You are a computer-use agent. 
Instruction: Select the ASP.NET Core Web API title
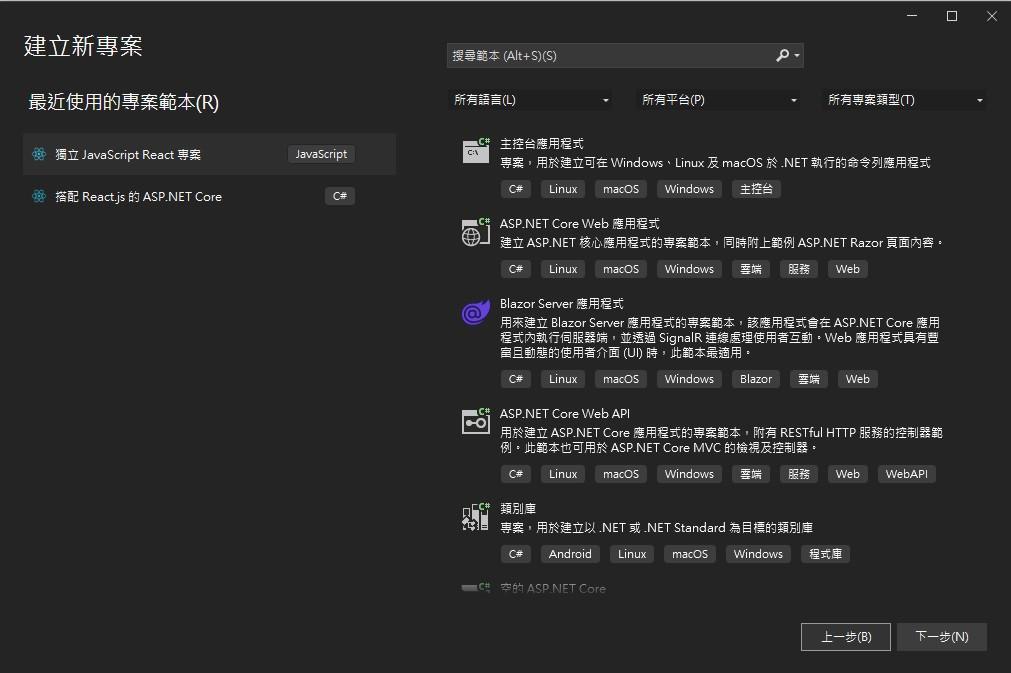[x=565, y=414]
